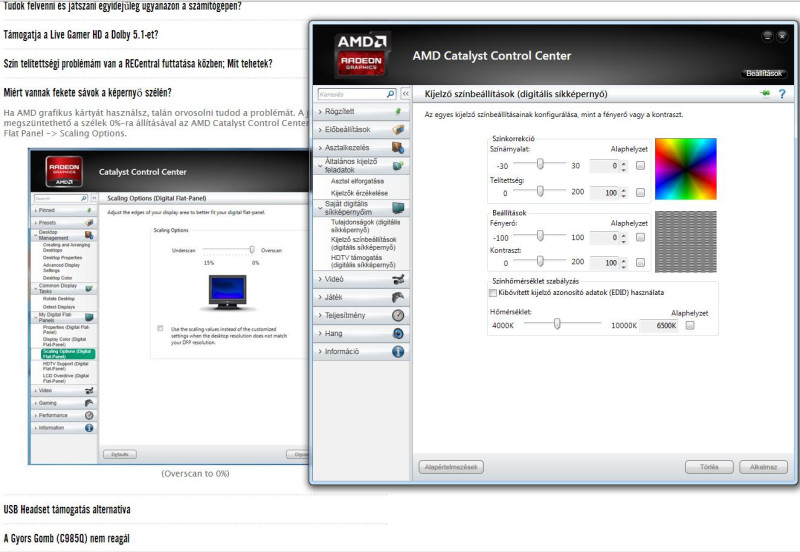Click the Alkalmaz button
Screen dimensions: 800x552
point(763,467)
